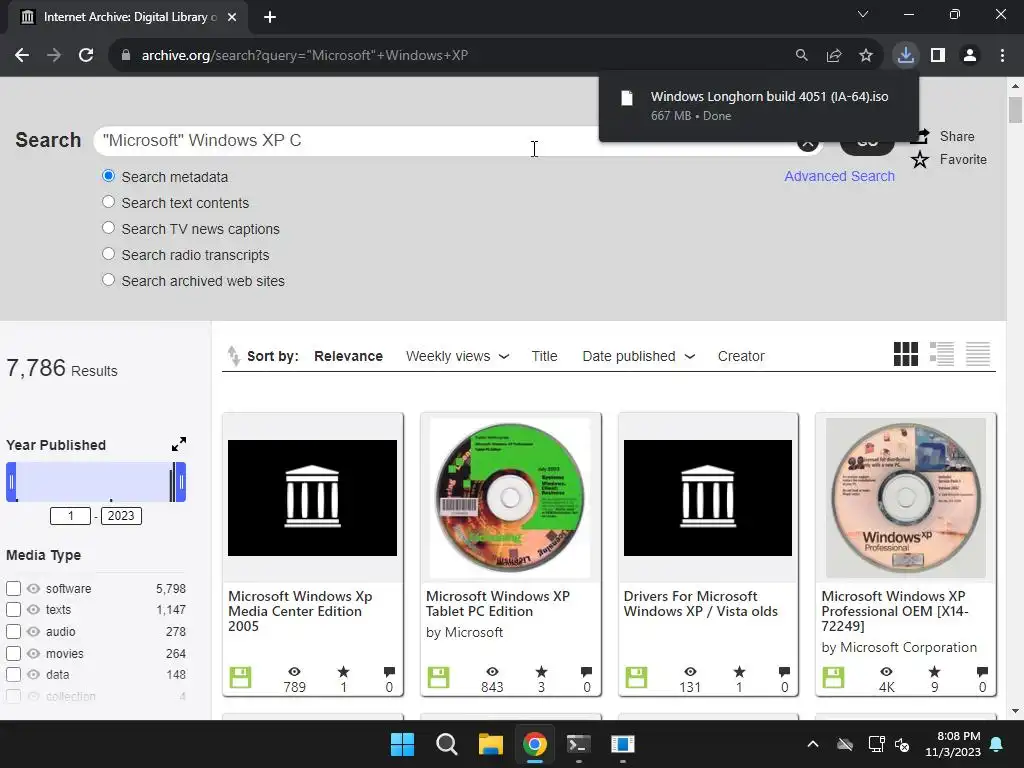
Task: Click software floppy icon on Tablet PC card
Action: tap(438, 677)
